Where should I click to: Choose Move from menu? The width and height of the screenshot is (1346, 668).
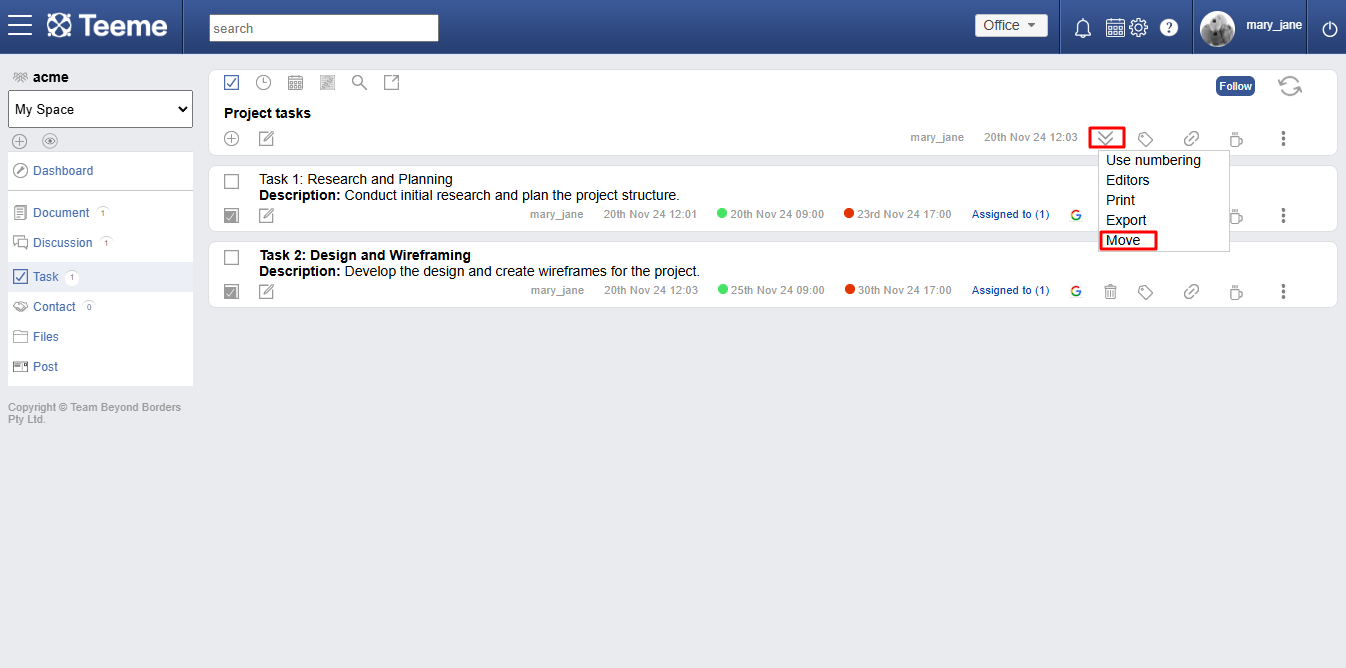click(x=1123, y=240)
